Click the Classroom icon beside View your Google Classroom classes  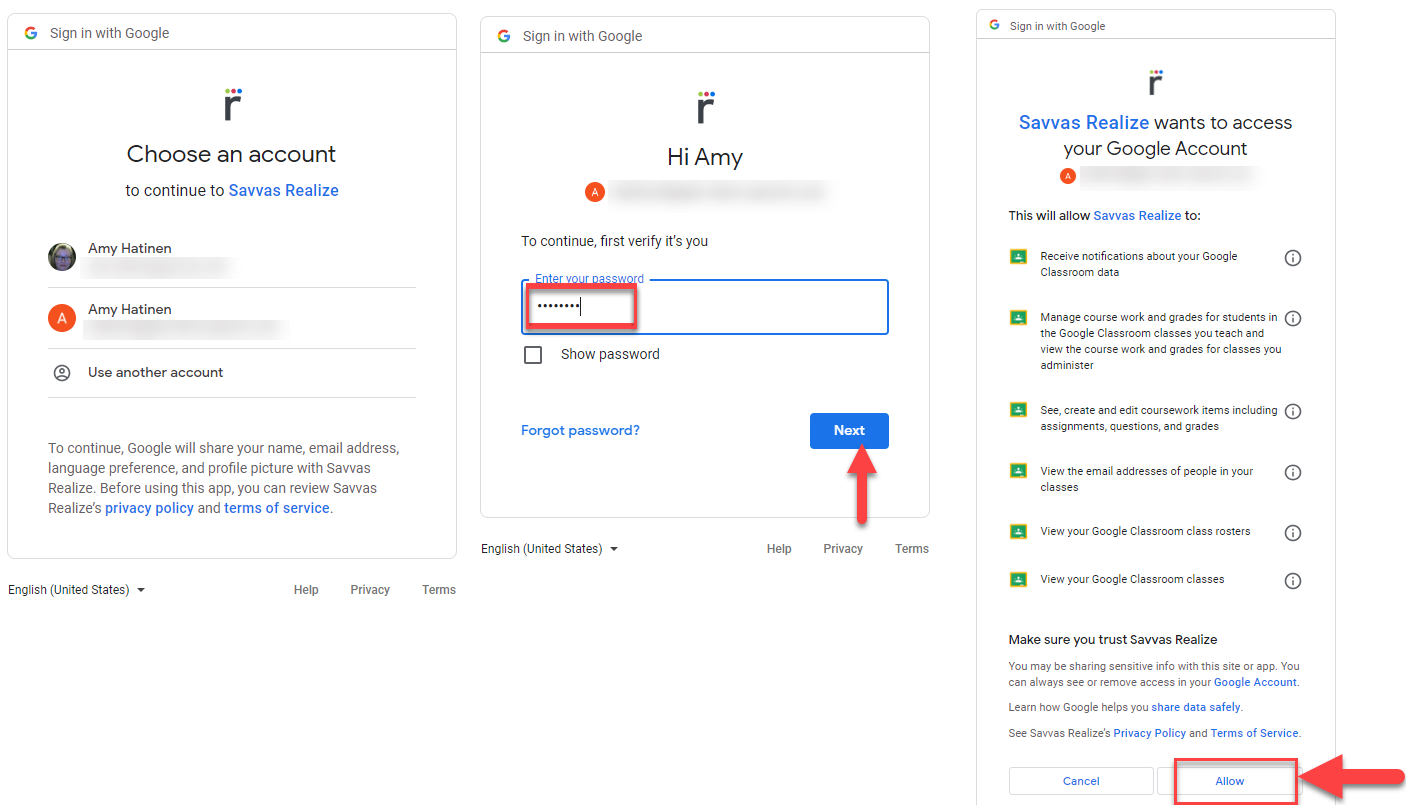pos(1018,578)
